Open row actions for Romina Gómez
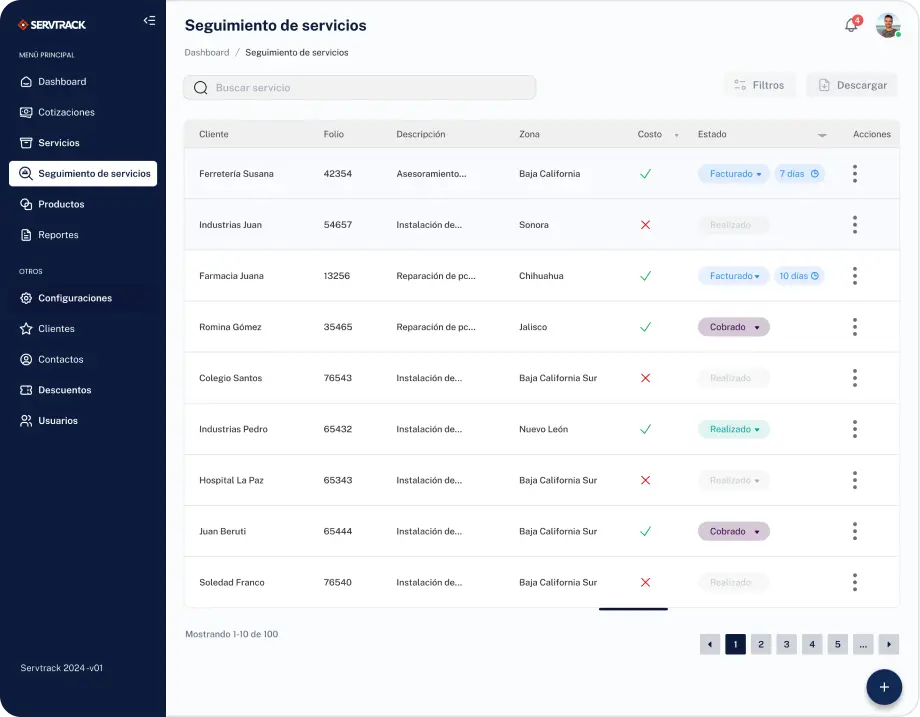 point(854,327)
